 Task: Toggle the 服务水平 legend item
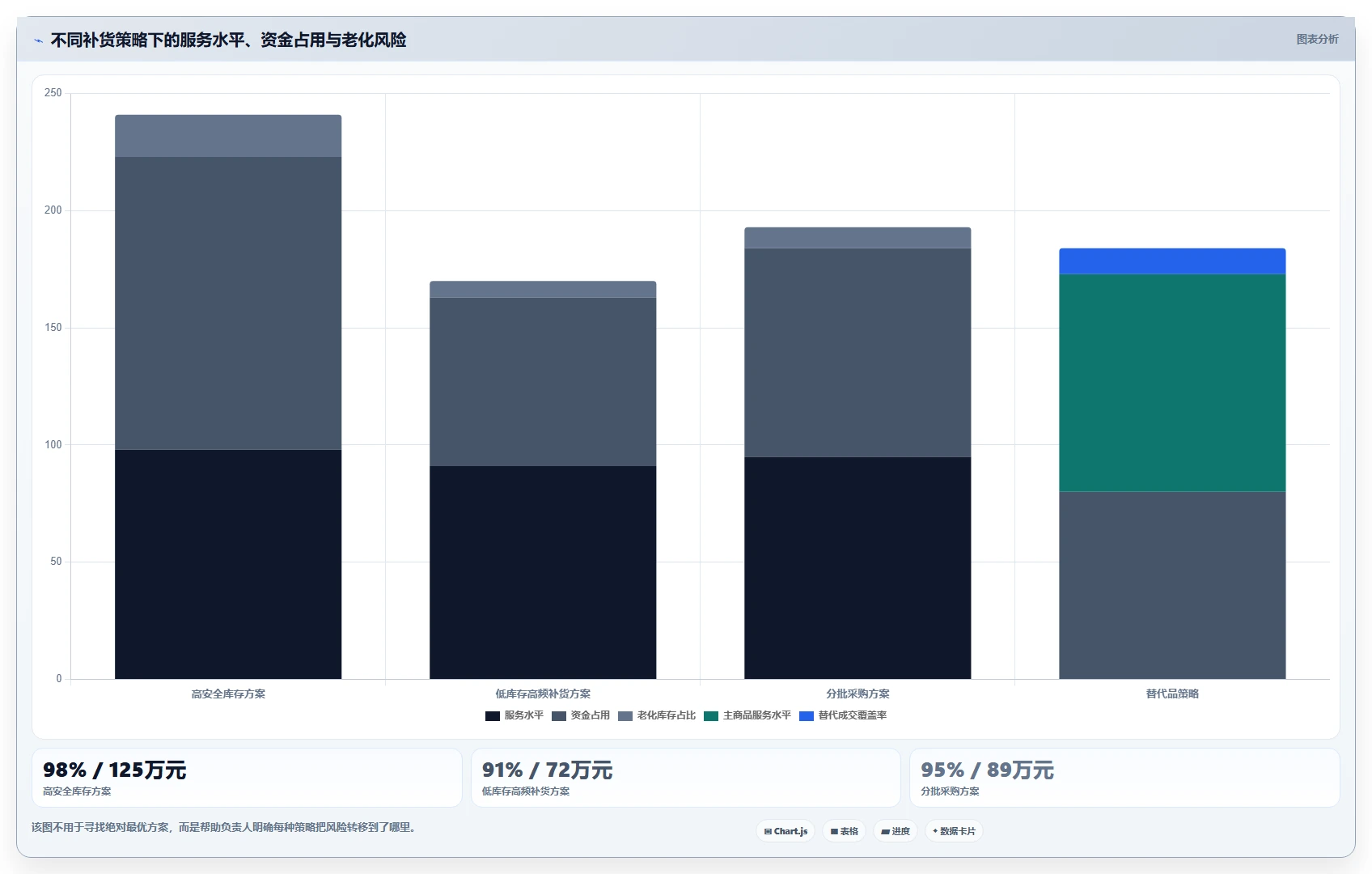514,715
